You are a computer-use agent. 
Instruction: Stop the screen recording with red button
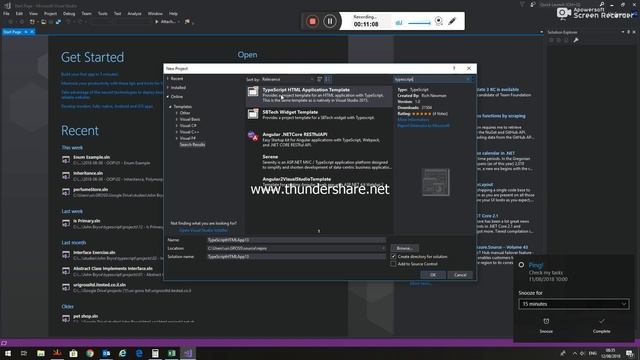click(x=312, y=21)
